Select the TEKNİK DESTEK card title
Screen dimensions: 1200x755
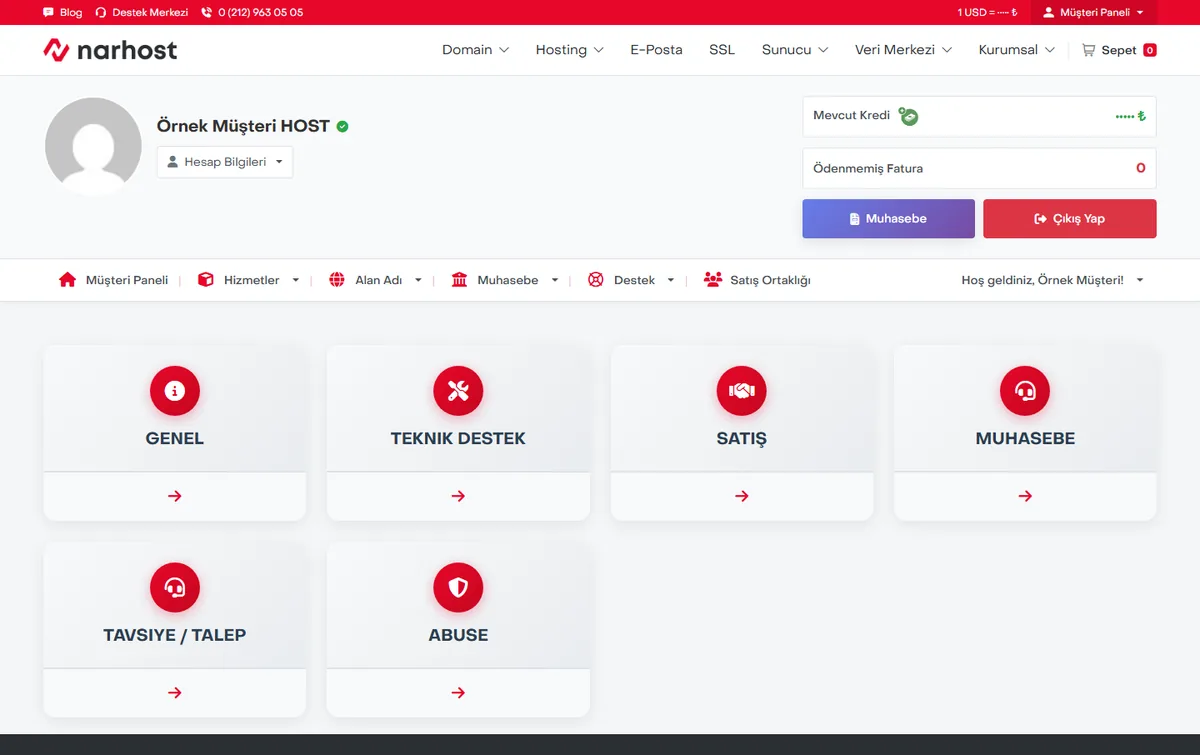(x=458, y=438)
